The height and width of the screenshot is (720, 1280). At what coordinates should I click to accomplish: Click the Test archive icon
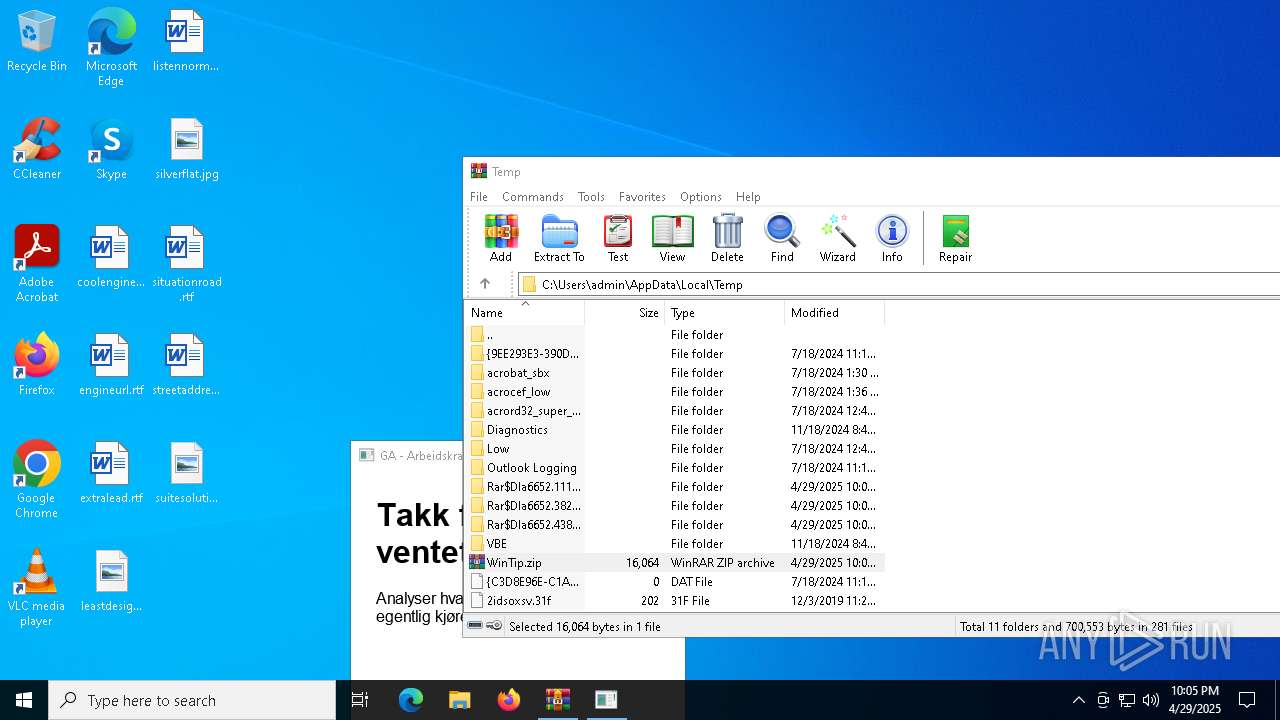click(618, 238)
